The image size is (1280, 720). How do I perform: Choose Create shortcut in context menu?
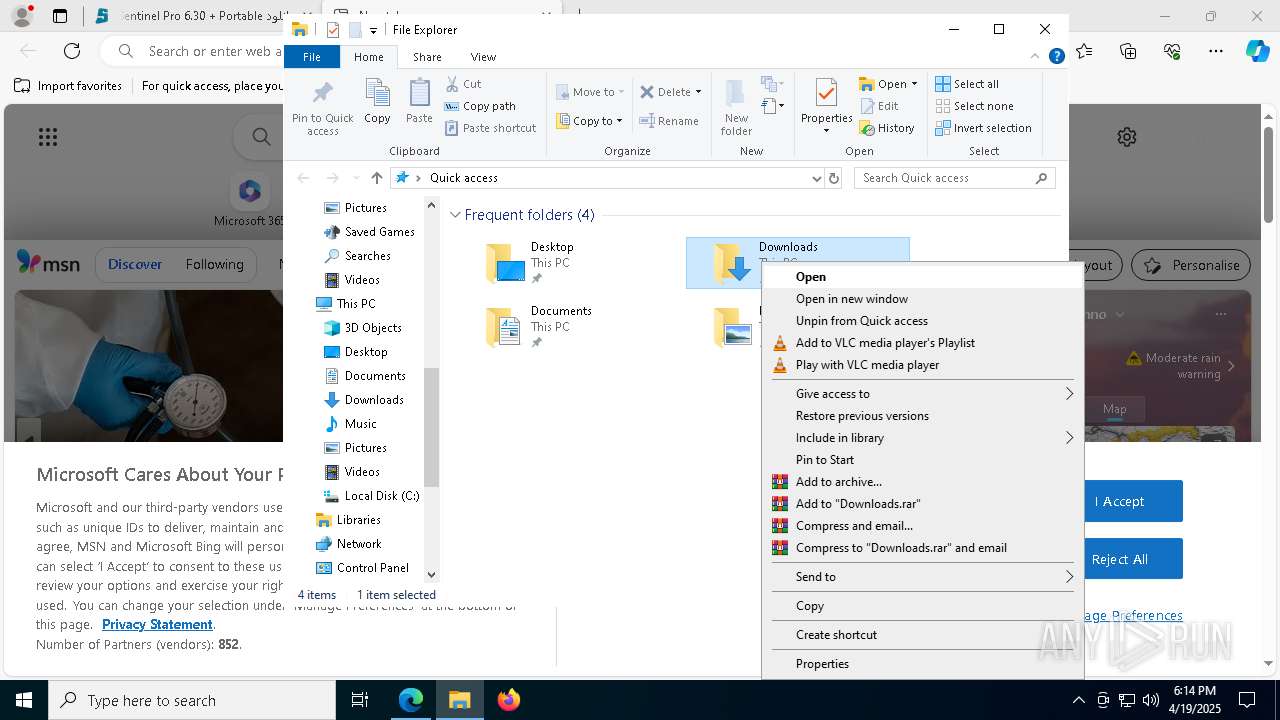pos(922,635)
